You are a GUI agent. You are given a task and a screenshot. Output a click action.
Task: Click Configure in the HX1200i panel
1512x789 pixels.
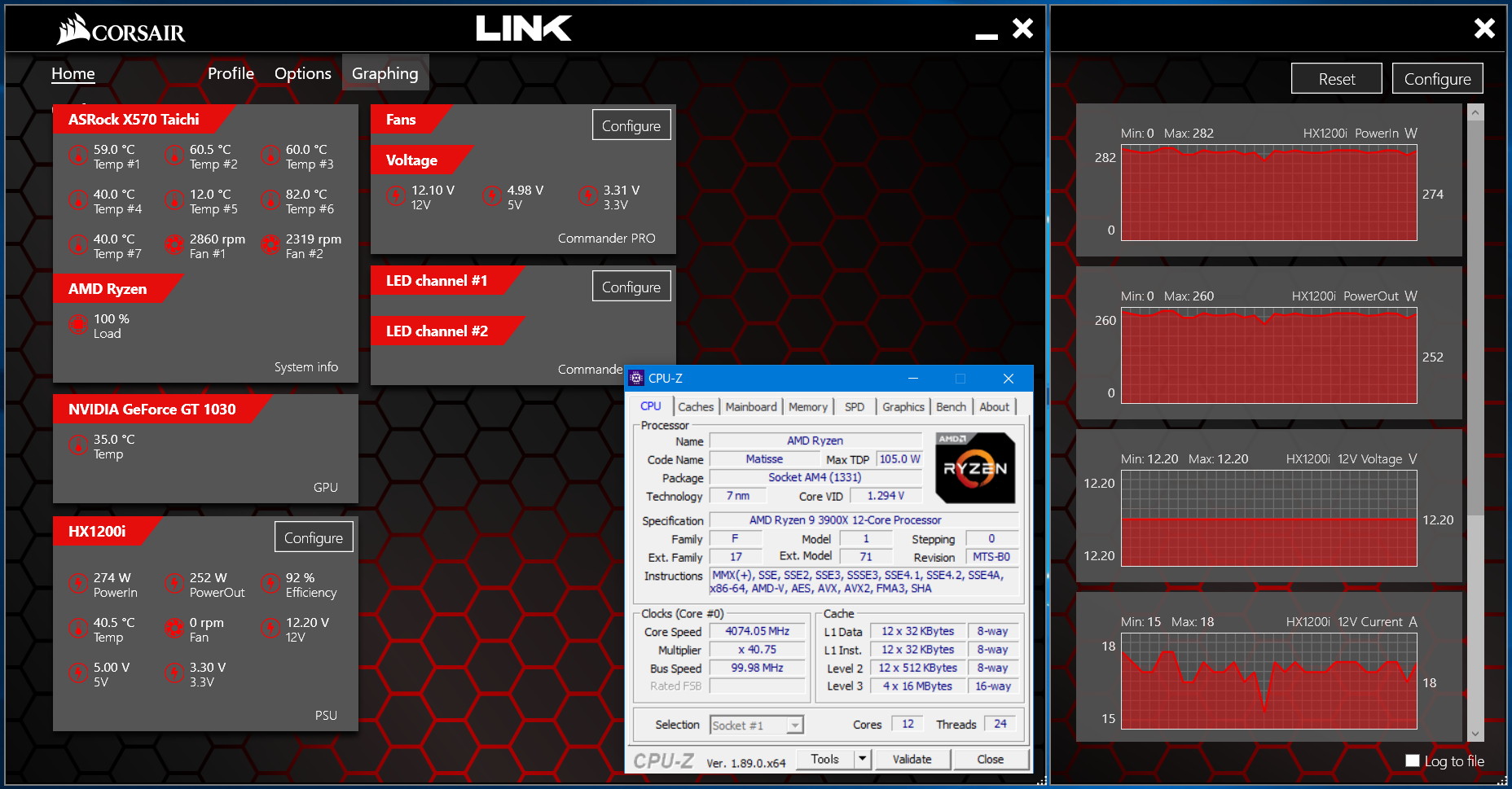(x=314, y=537)
